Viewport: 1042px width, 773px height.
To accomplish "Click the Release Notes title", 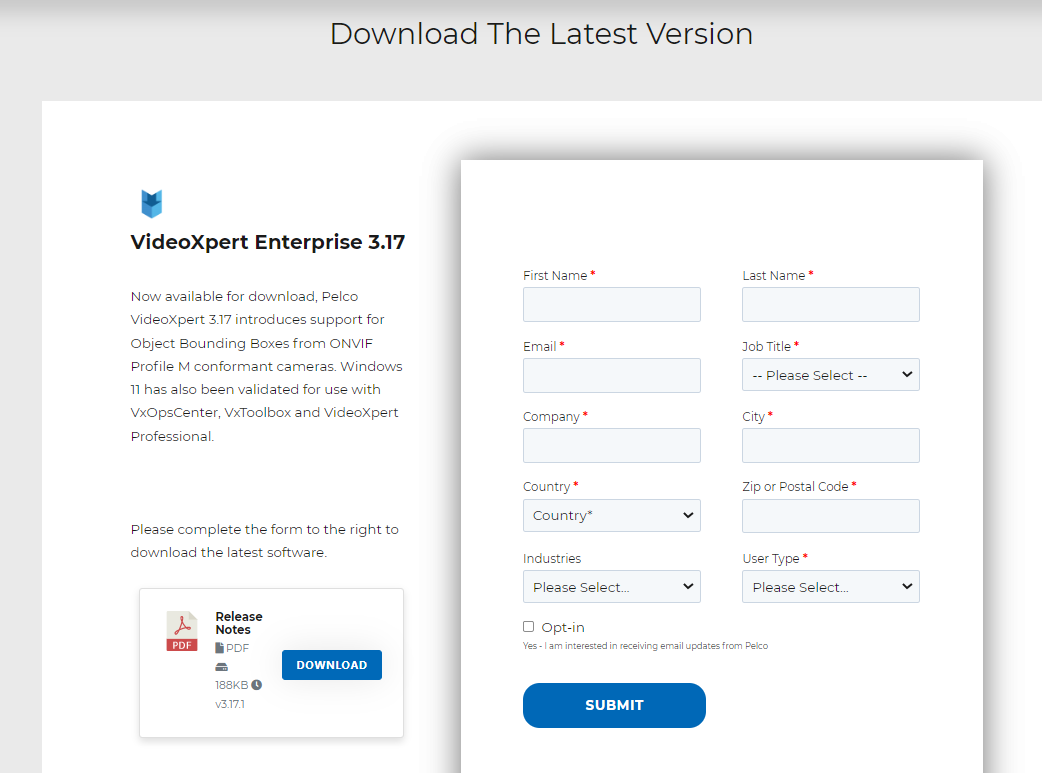I will 239,622.
